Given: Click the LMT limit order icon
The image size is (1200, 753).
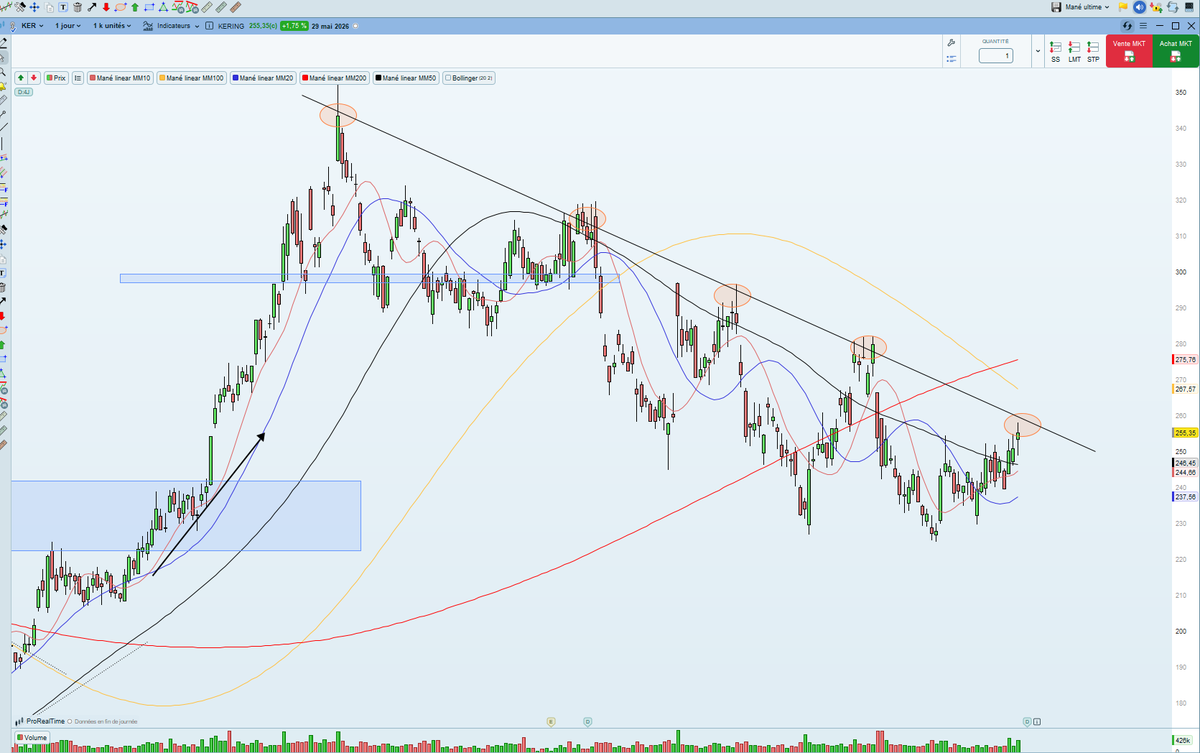Looking at the screenshot, I should click(1074, 52).
